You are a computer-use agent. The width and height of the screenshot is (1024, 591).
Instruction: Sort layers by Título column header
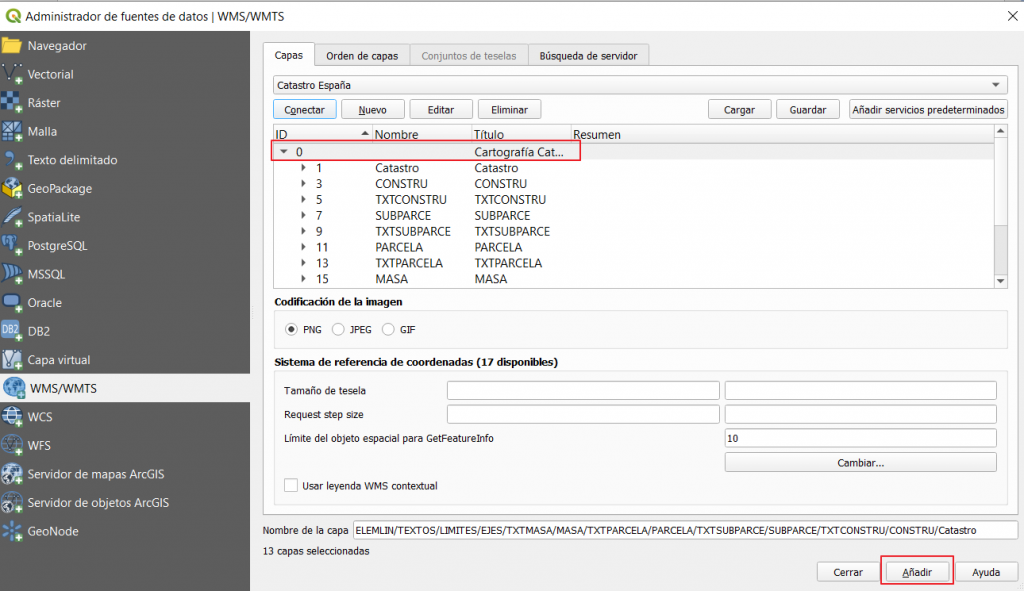tap(521, 134)
